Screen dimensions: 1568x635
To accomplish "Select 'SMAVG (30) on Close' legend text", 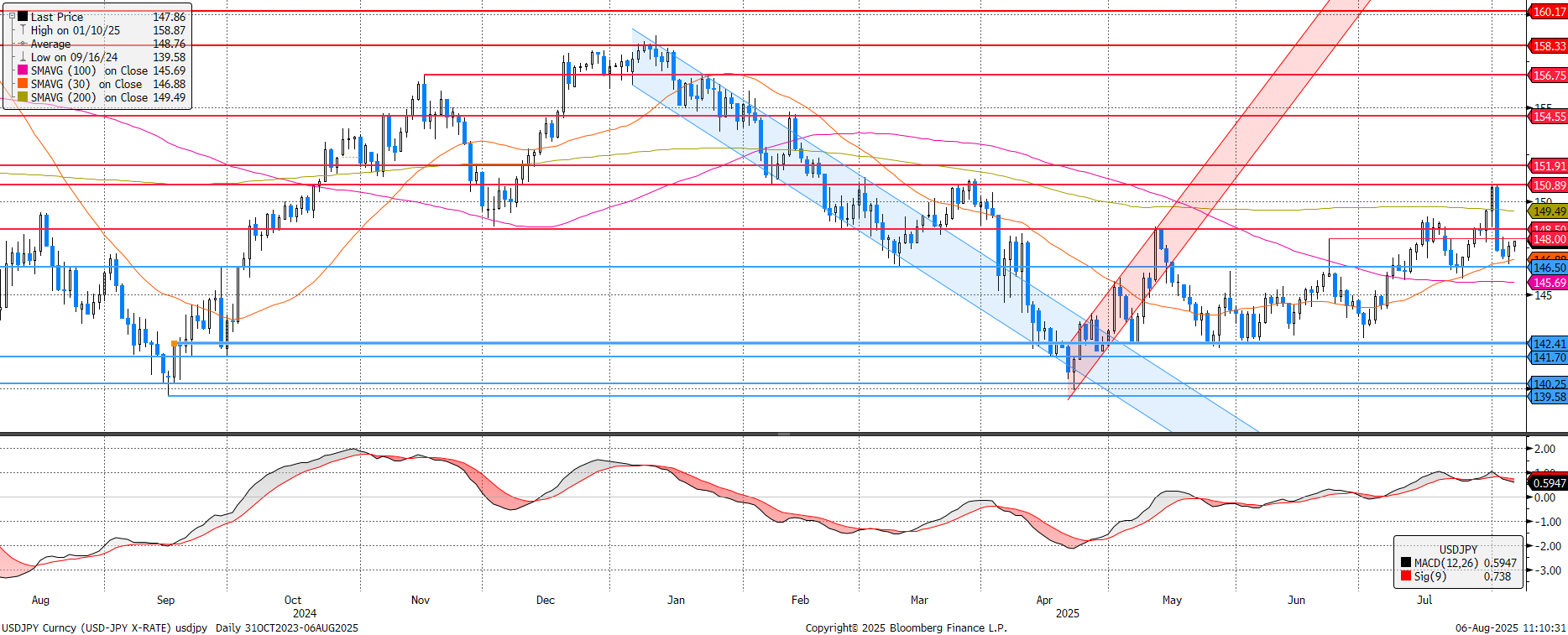I will tap(86, 84).
